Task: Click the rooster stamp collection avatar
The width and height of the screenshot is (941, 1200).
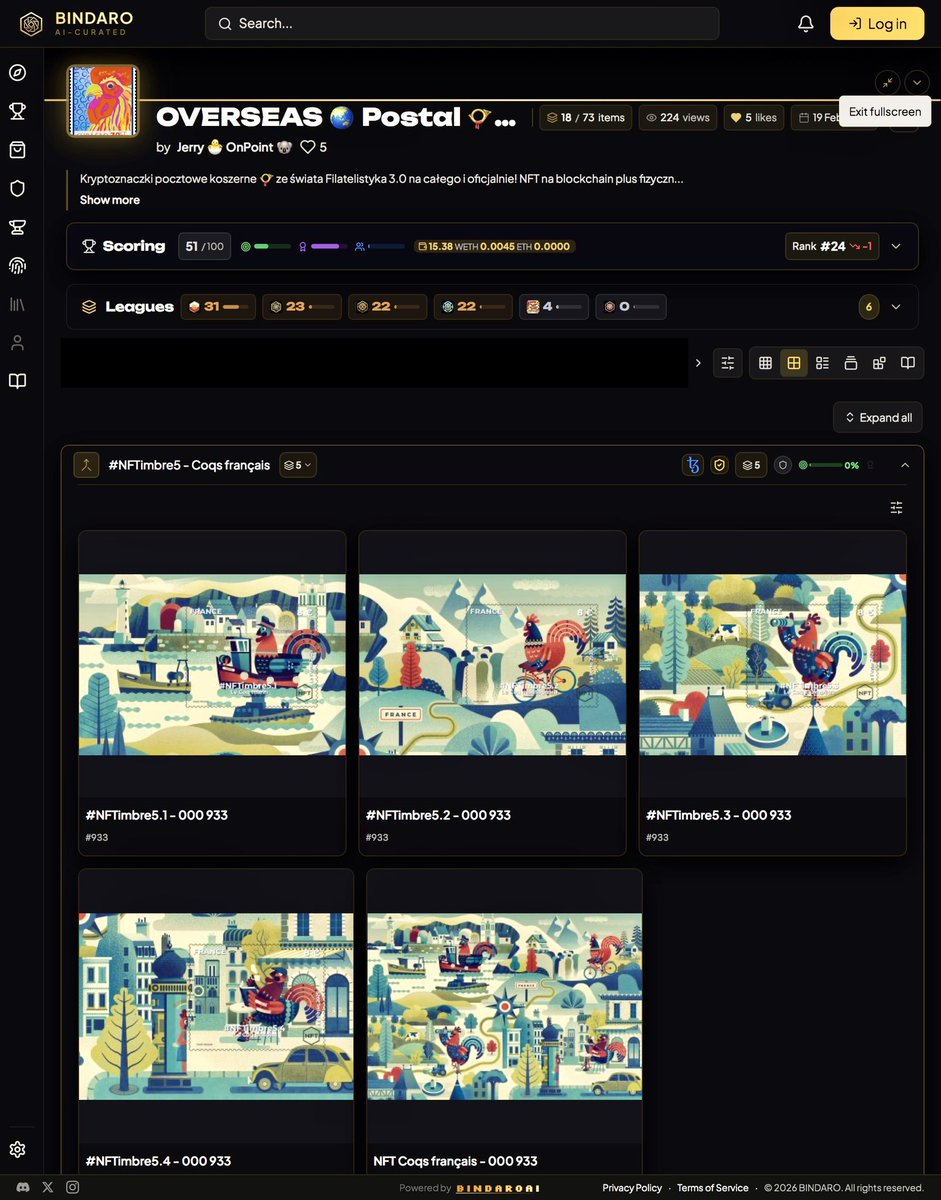Action: click(102, 100)
